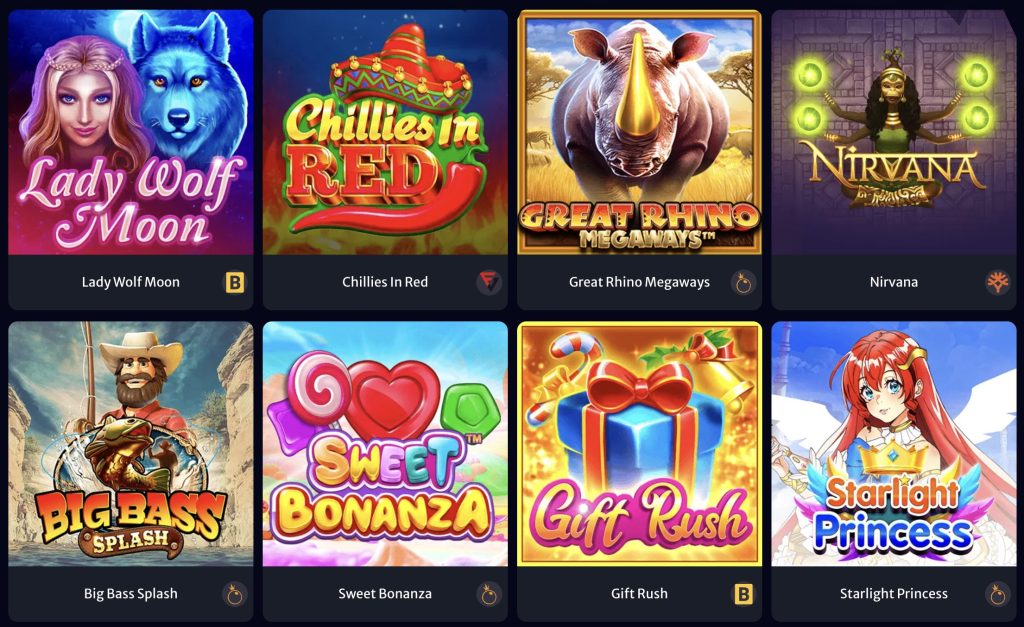
Task: Click the Great Rhino Megaways title label
Action: 639,282
